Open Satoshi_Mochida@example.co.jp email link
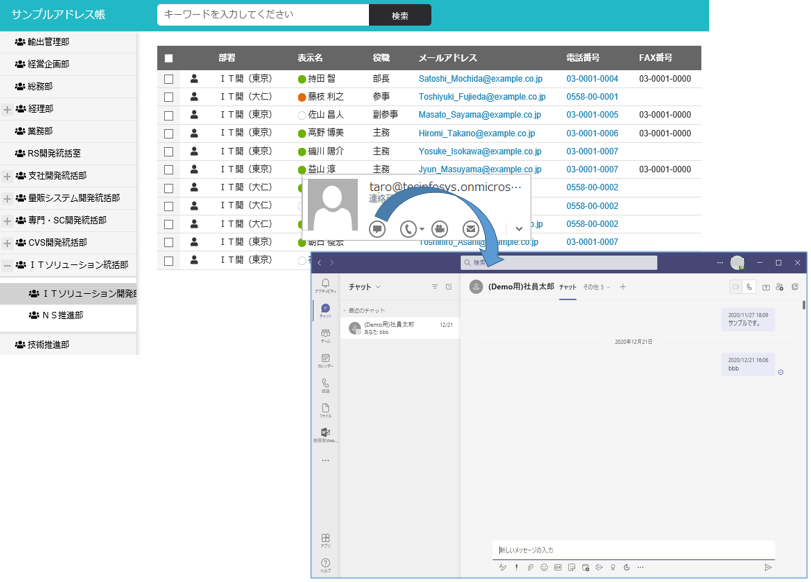This screenshot has height=582, width=811. [x=480, y=79]
